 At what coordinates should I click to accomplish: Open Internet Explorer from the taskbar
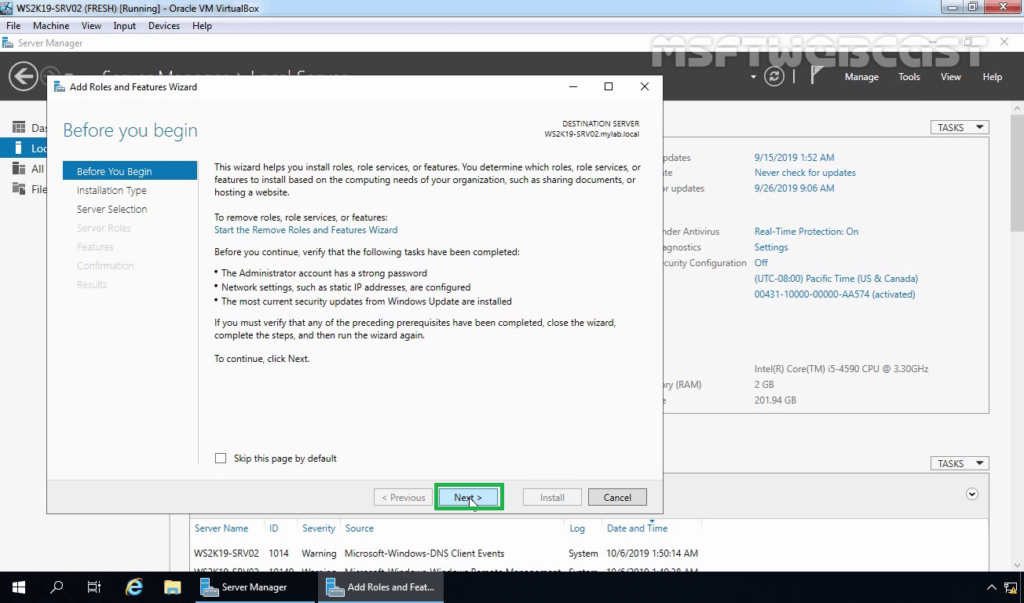point(134,587)
